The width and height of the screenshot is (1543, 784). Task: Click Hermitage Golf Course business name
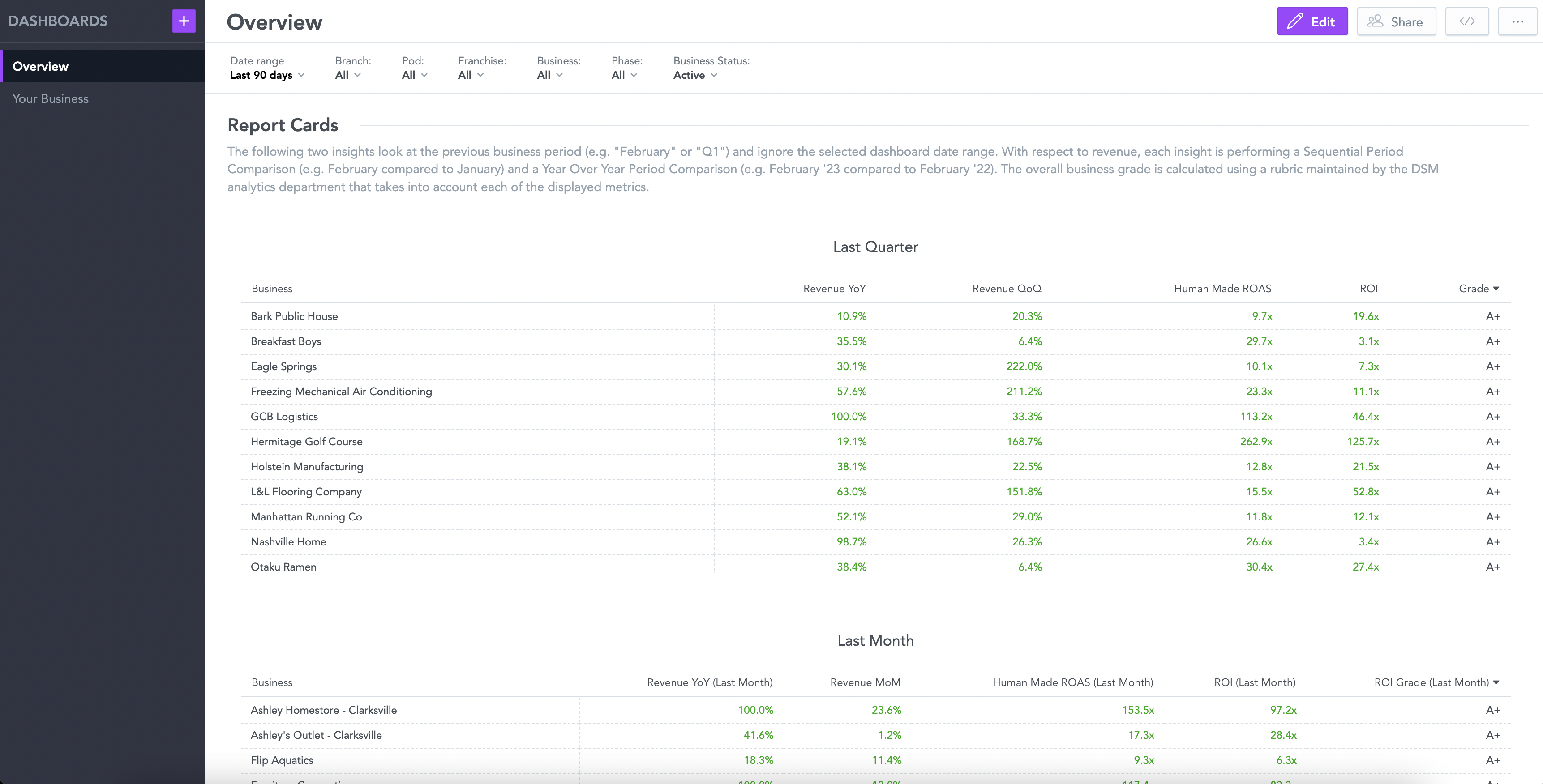click(306, 442)
